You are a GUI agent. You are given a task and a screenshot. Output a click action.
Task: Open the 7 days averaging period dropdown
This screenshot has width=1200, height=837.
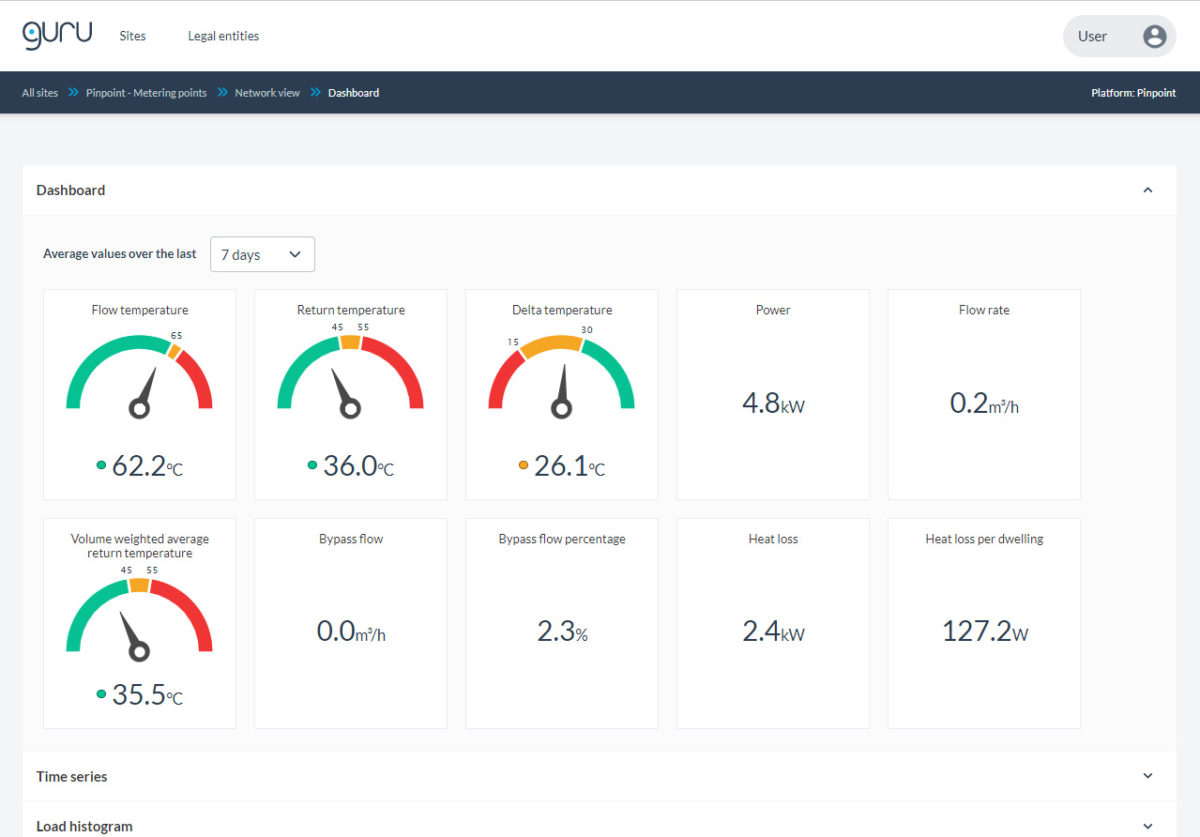262,254
